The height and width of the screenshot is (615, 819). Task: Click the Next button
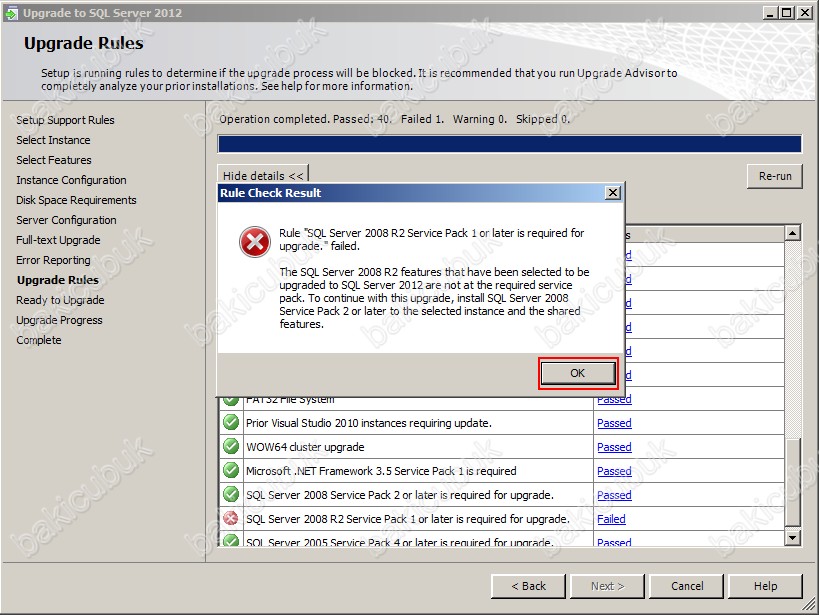pyautogui.click(x=607, y=586)
